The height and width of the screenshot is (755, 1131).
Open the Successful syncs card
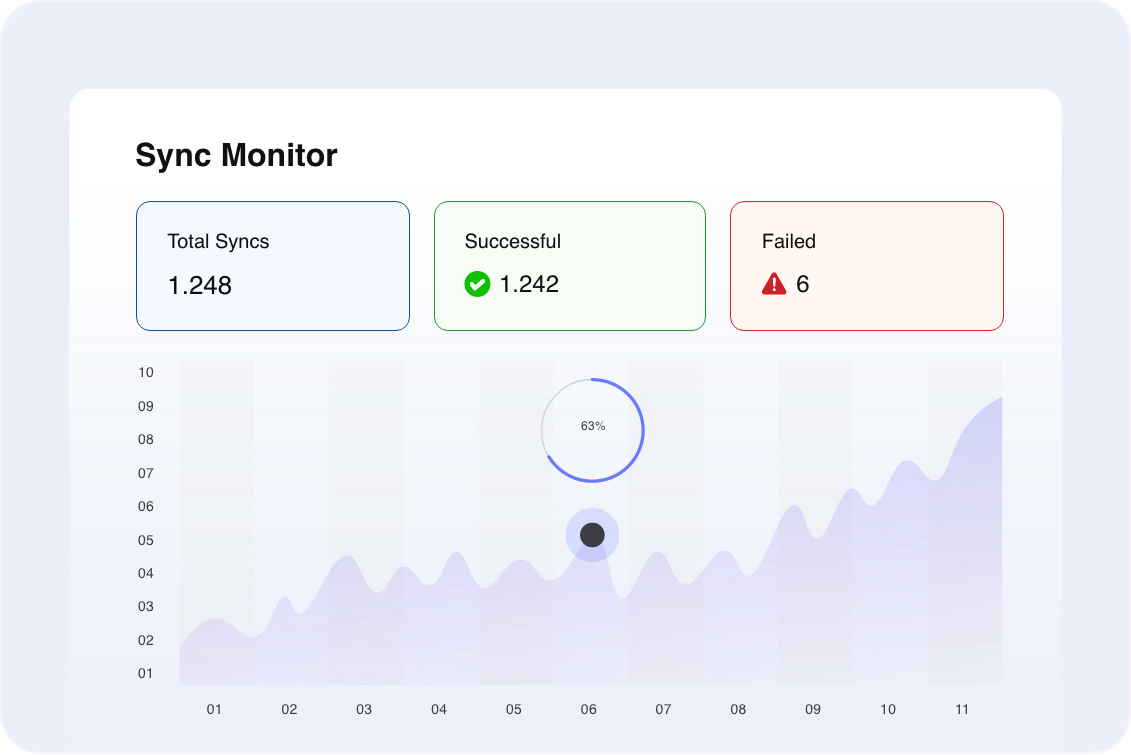click(x=569, y=266)
